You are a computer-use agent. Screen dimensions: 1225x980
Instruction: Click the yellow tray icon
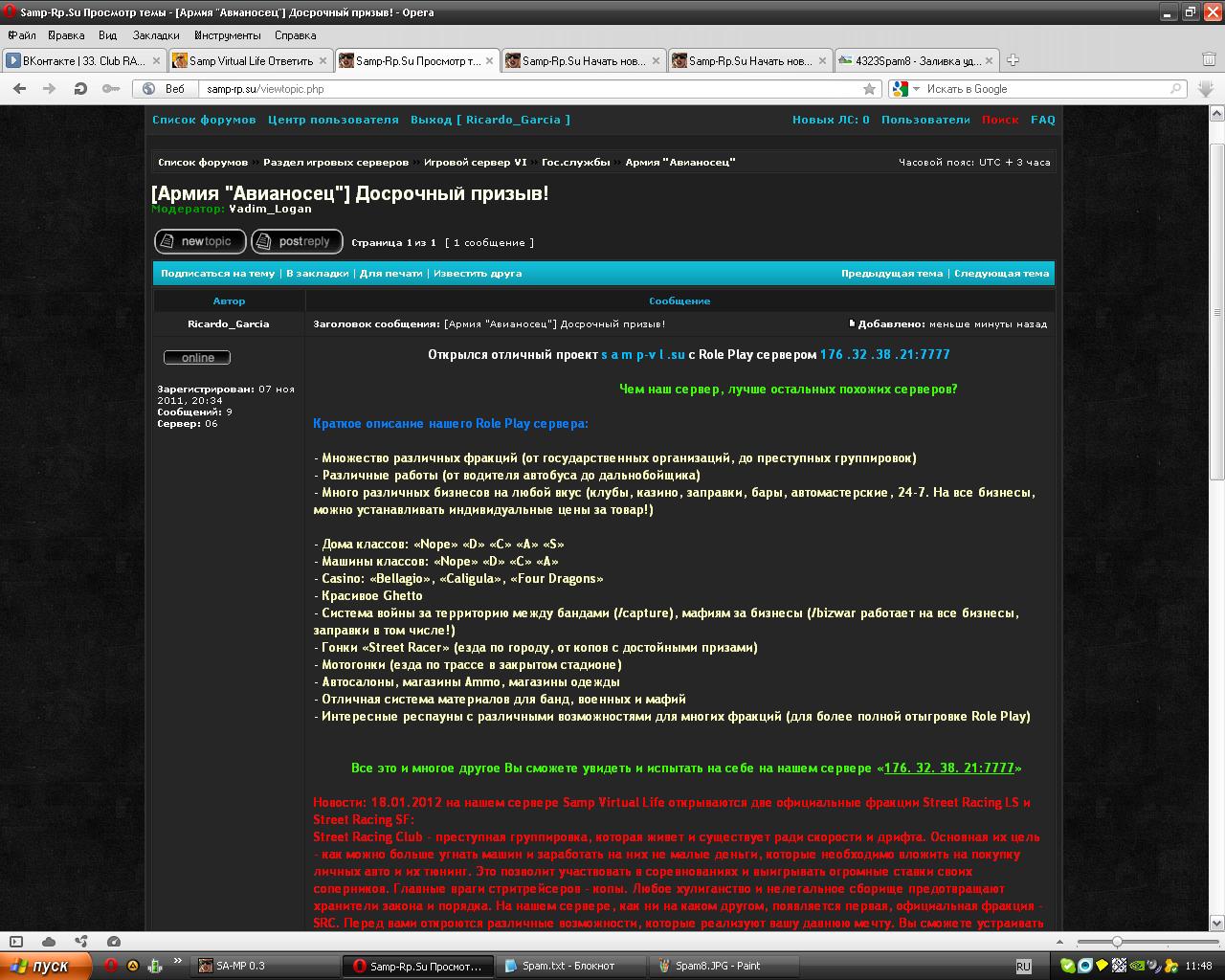pyautogui.click(x=1103, y=966)
